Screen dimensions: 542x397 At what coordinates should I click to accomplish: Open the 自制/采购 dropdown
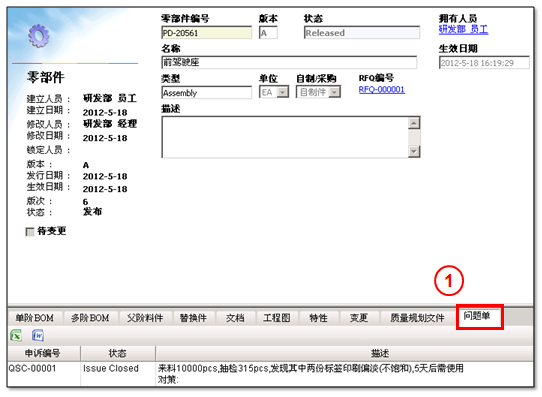click(x=334, y=92)
